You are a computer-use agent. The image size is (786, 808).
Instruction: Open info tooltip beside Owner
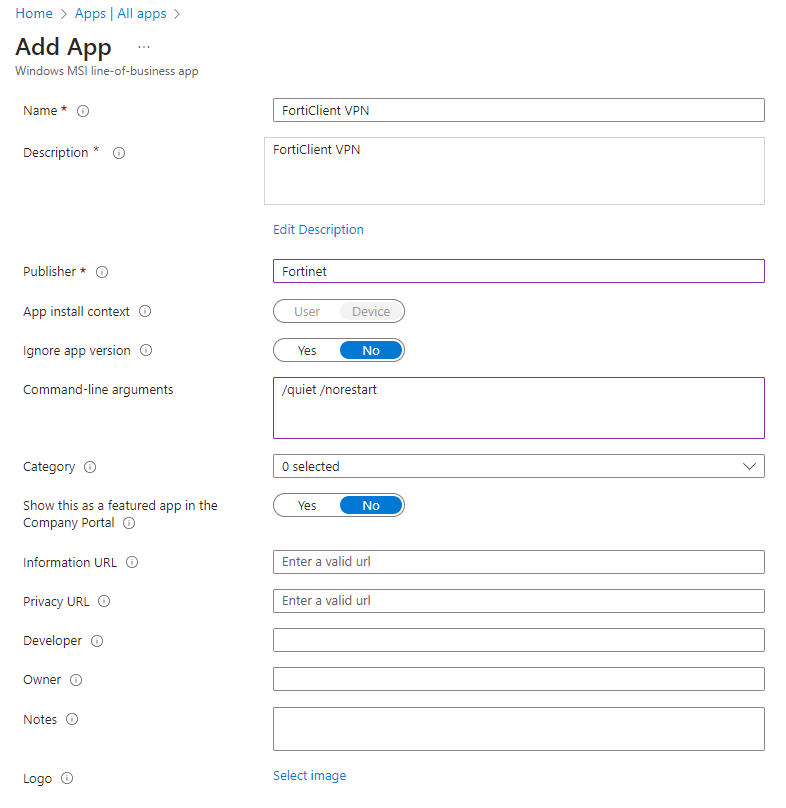point(76,680)
